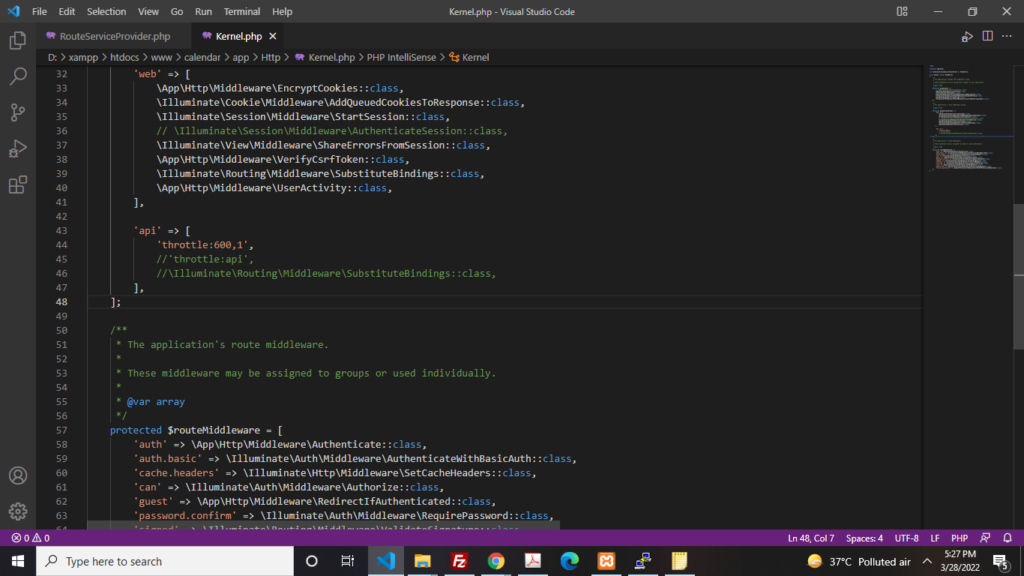Screen dimensions: 1024x576
Task: Open the Terminal menu
Action: pos(241,12)
